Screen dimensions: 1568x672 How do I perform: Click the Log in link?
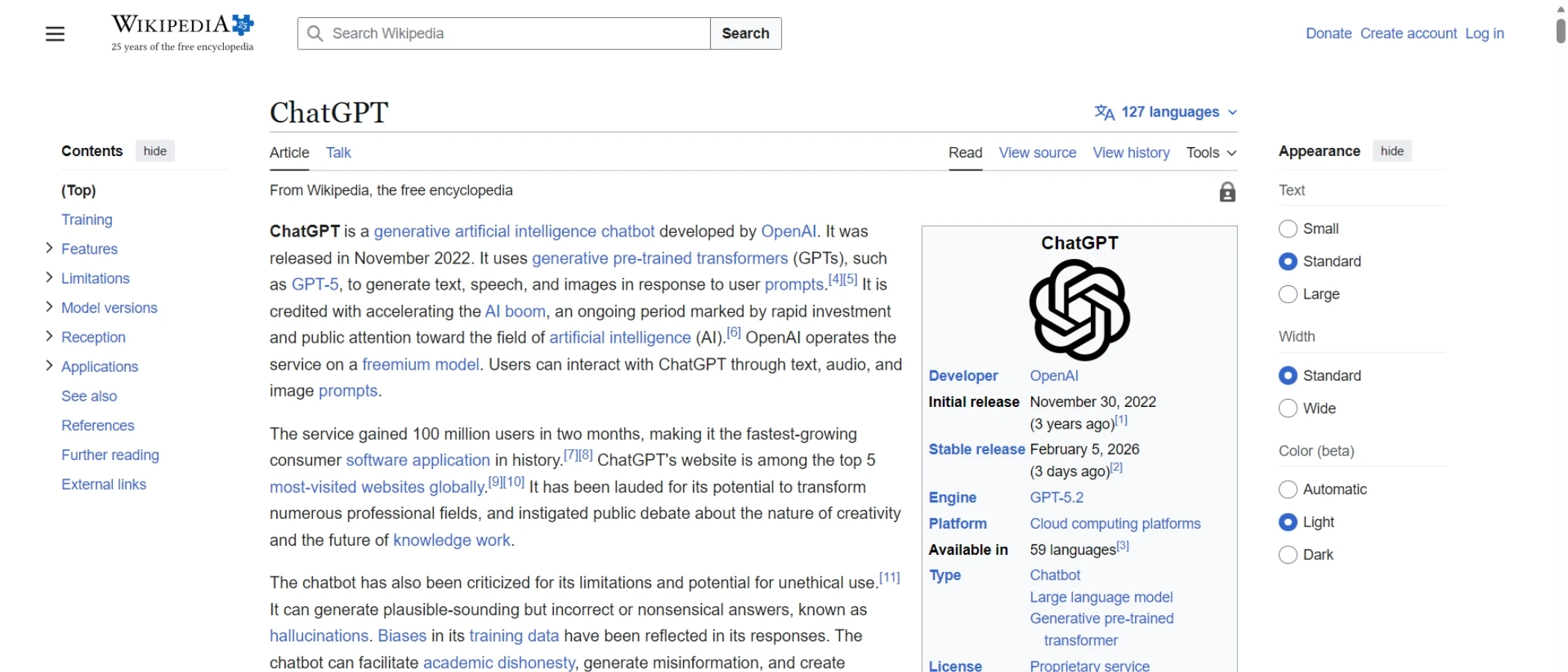tap(1484, 34)
